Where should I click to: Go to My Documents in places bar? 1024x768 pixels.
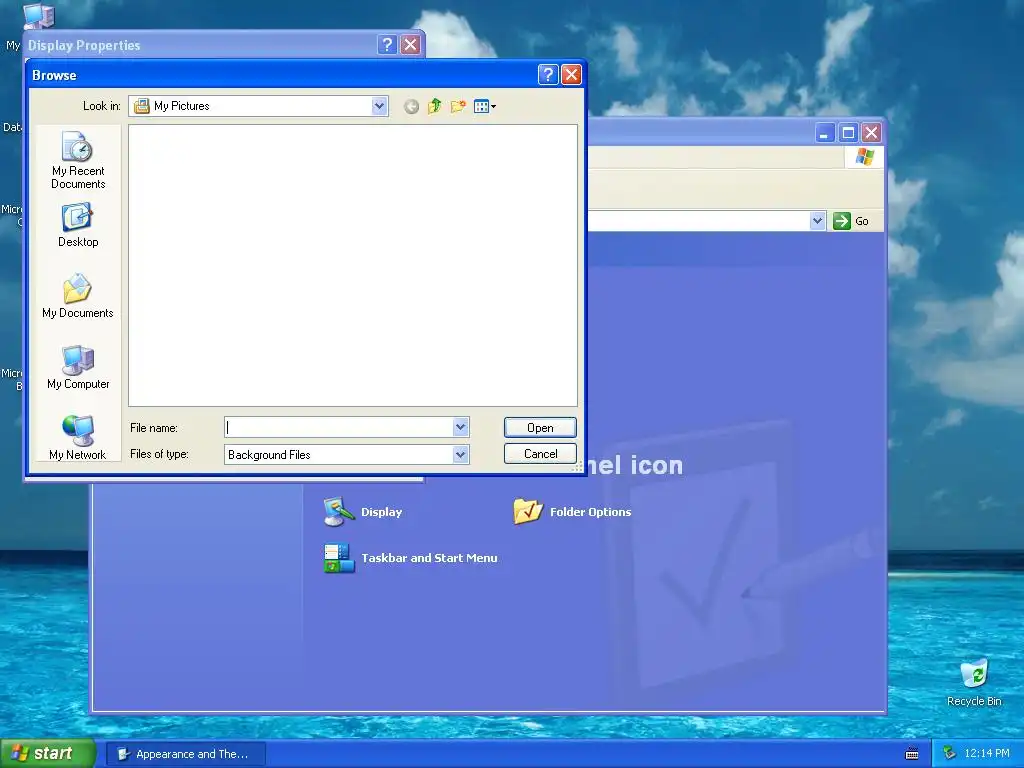78,296
